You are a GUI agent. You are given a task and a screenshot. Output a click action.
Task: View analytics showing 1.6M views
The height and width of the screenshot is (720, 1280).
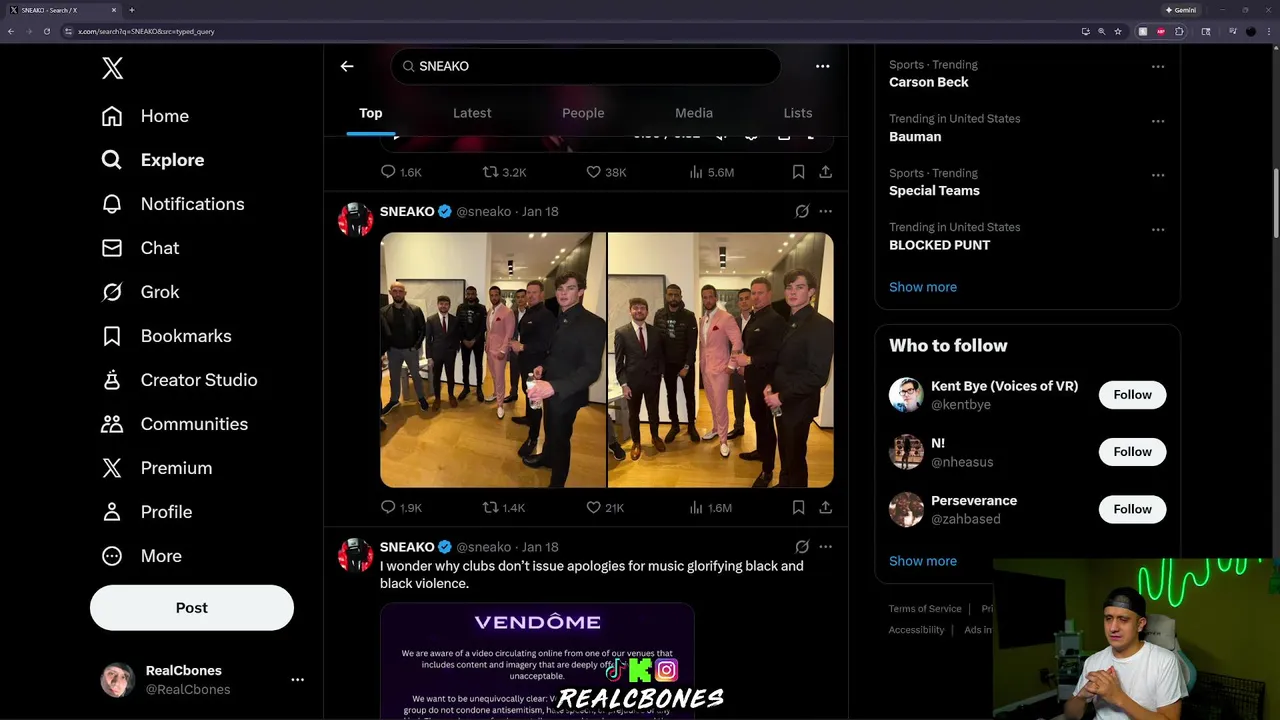pyautogui.click(x=711, y=508)
